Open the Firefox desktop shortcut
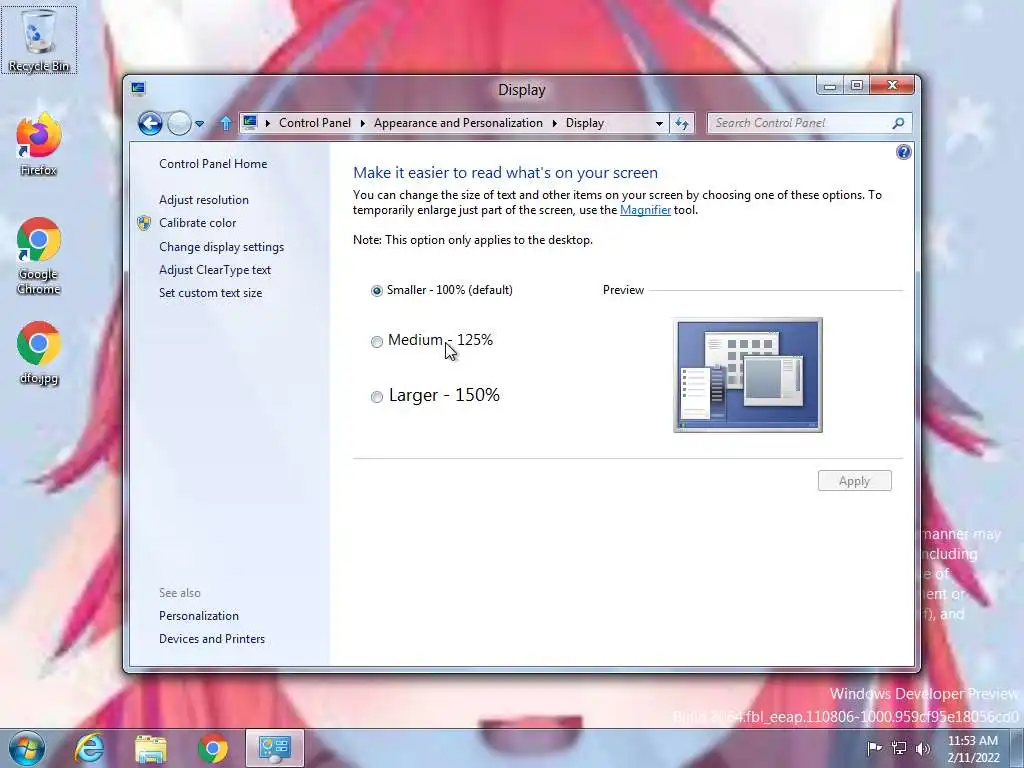1024x768 pixels. (39, 144)
